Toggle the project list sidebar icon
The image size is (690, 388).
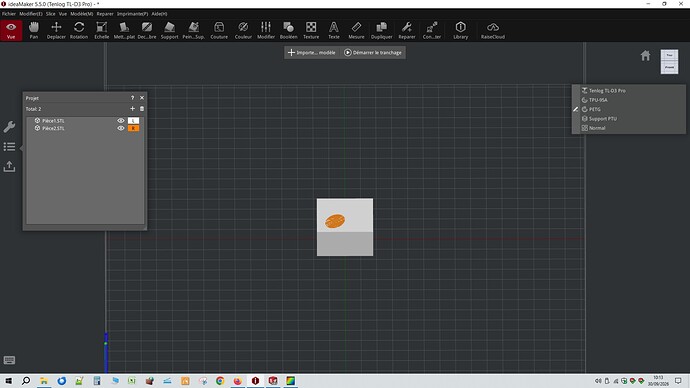(9, 146)
